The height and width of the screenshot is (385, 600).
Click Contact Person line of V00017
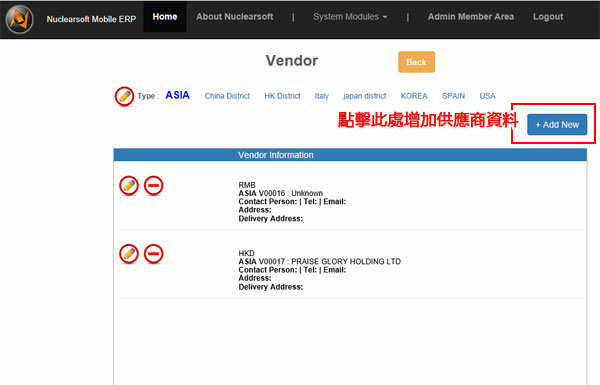coord(292,270)
